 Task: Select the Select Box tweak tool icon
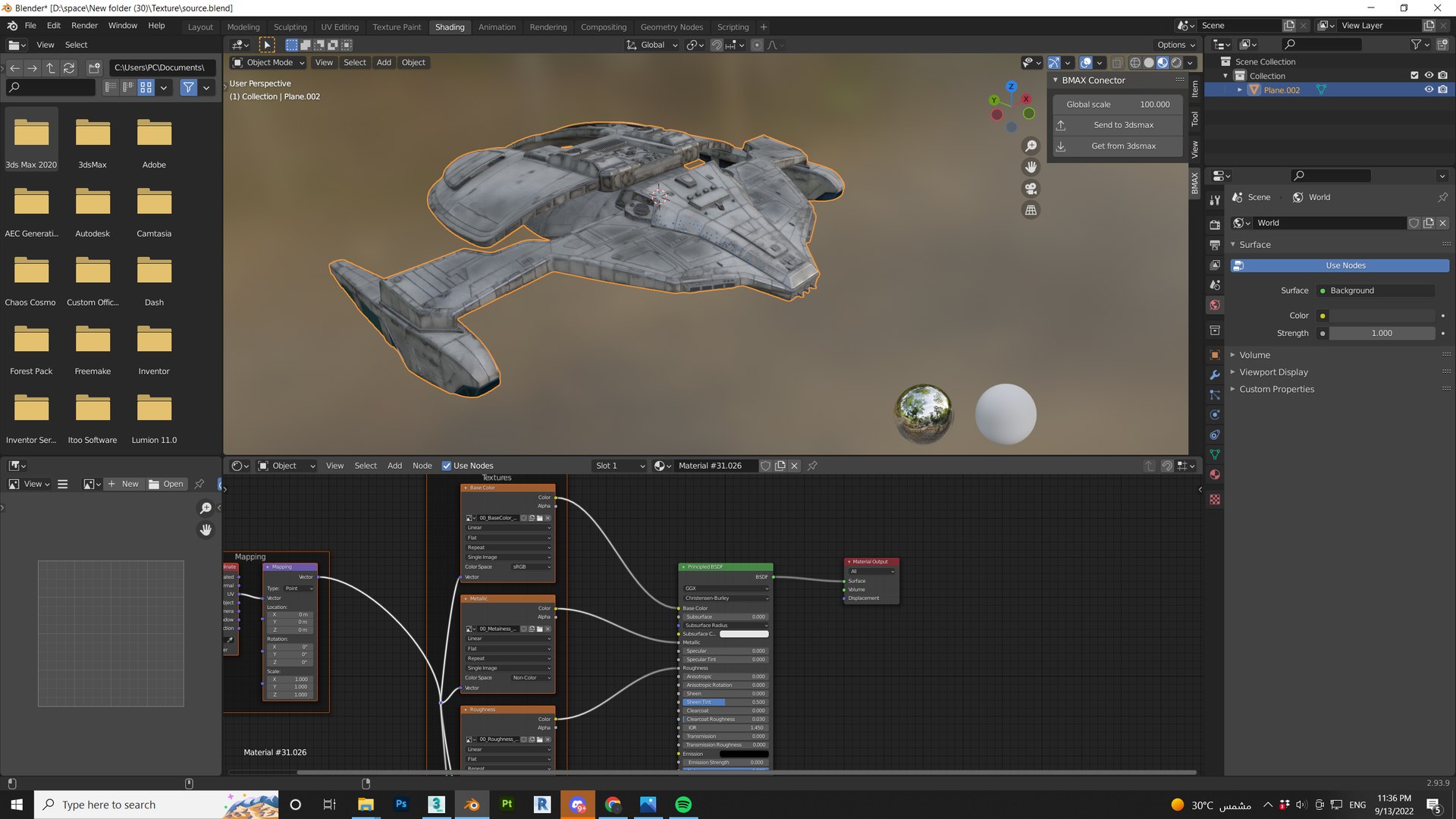tap(267, 45)
